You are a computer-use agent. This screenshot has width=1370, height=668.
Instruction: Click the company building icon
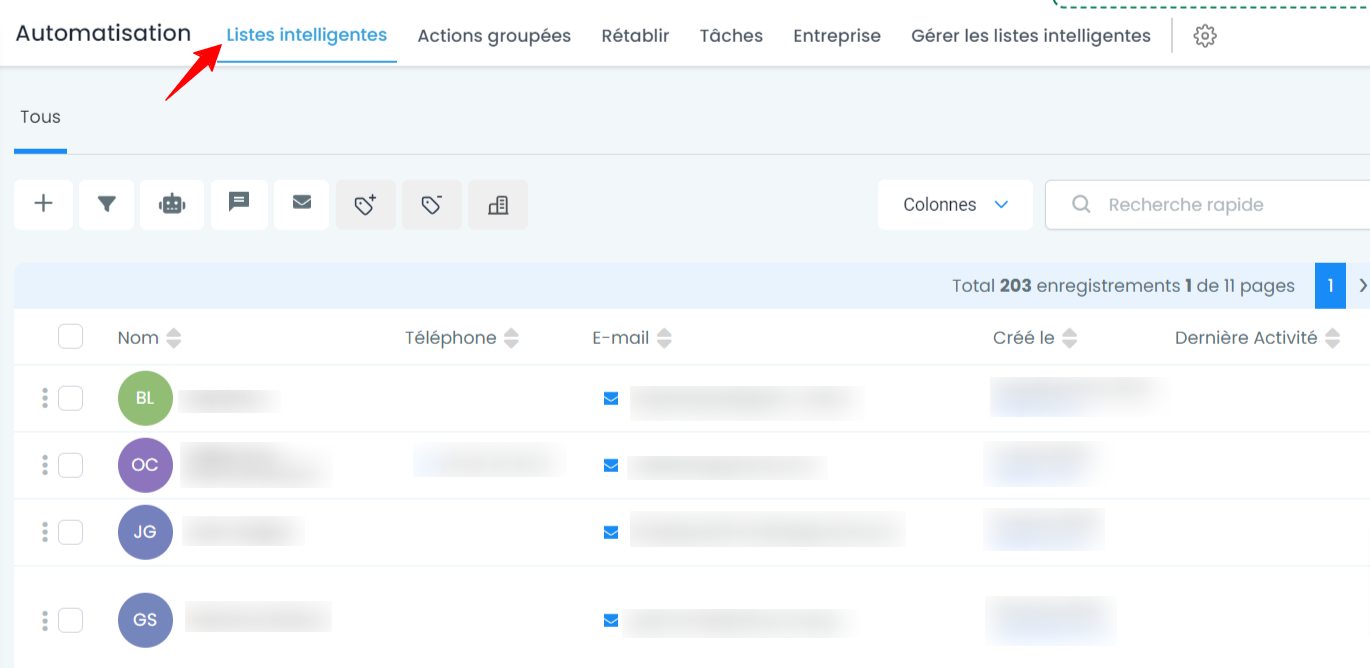[x=498, y=204]
